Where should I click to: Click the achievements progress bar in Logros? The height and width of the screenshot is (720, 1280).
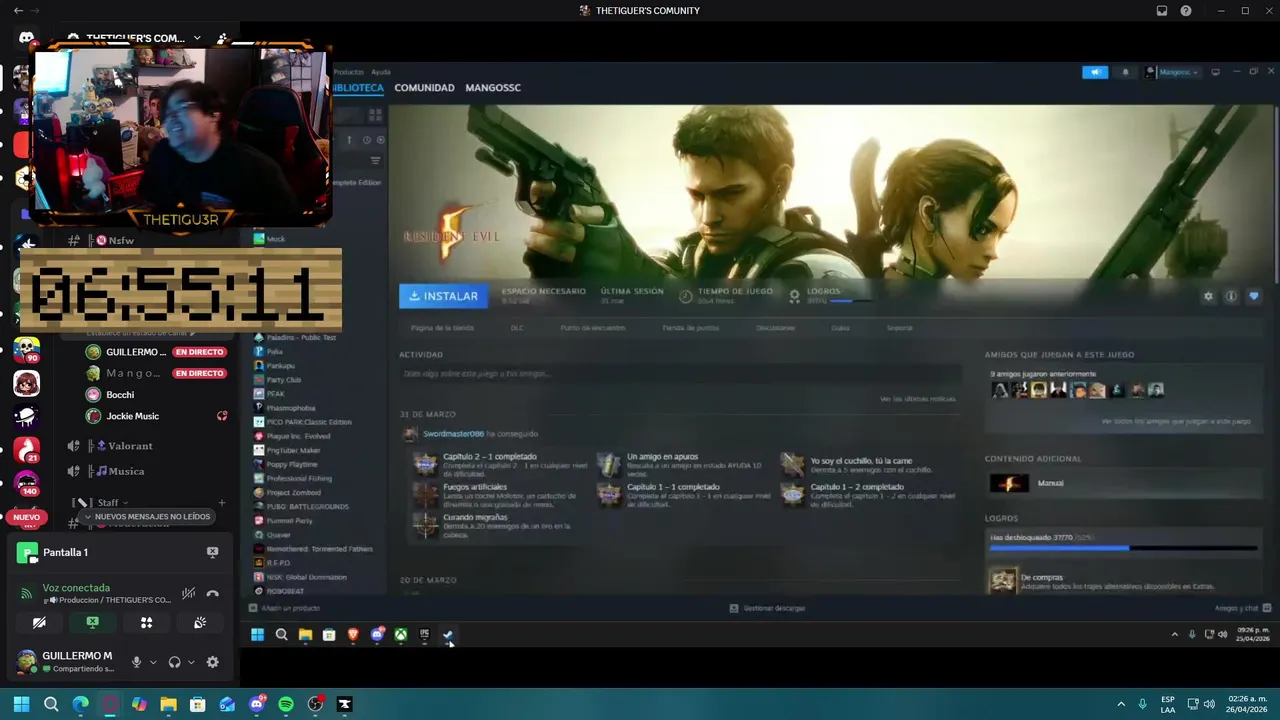[x=1123, y=548]
